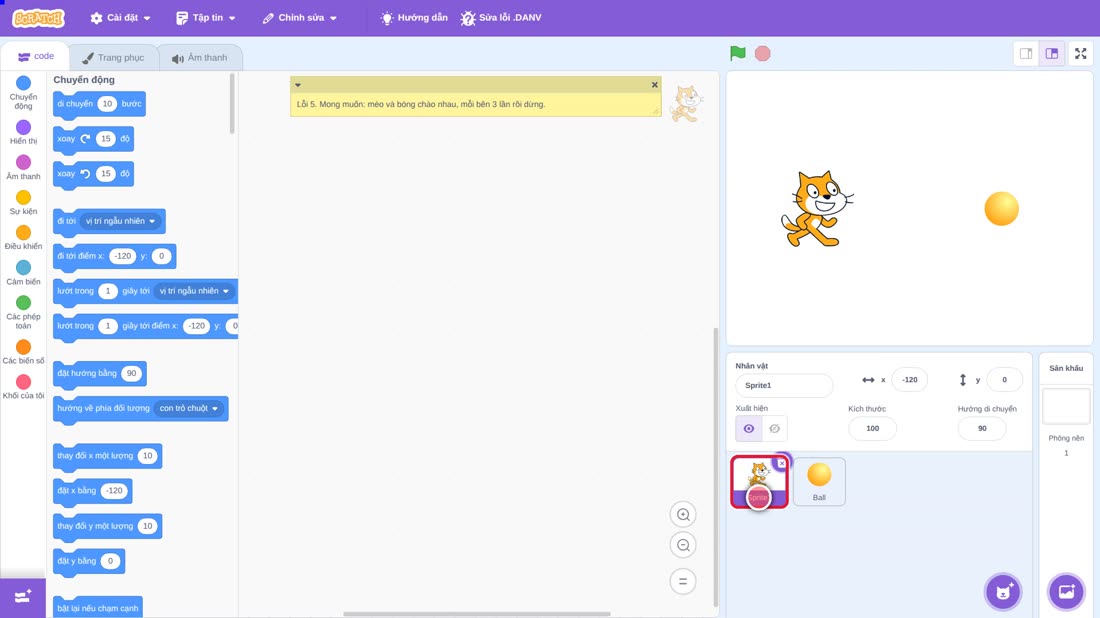This screenshot has height=618, width=1100.
Task: Hide the sprite with crossed eye icon
Action: click(x=774, y=429)
